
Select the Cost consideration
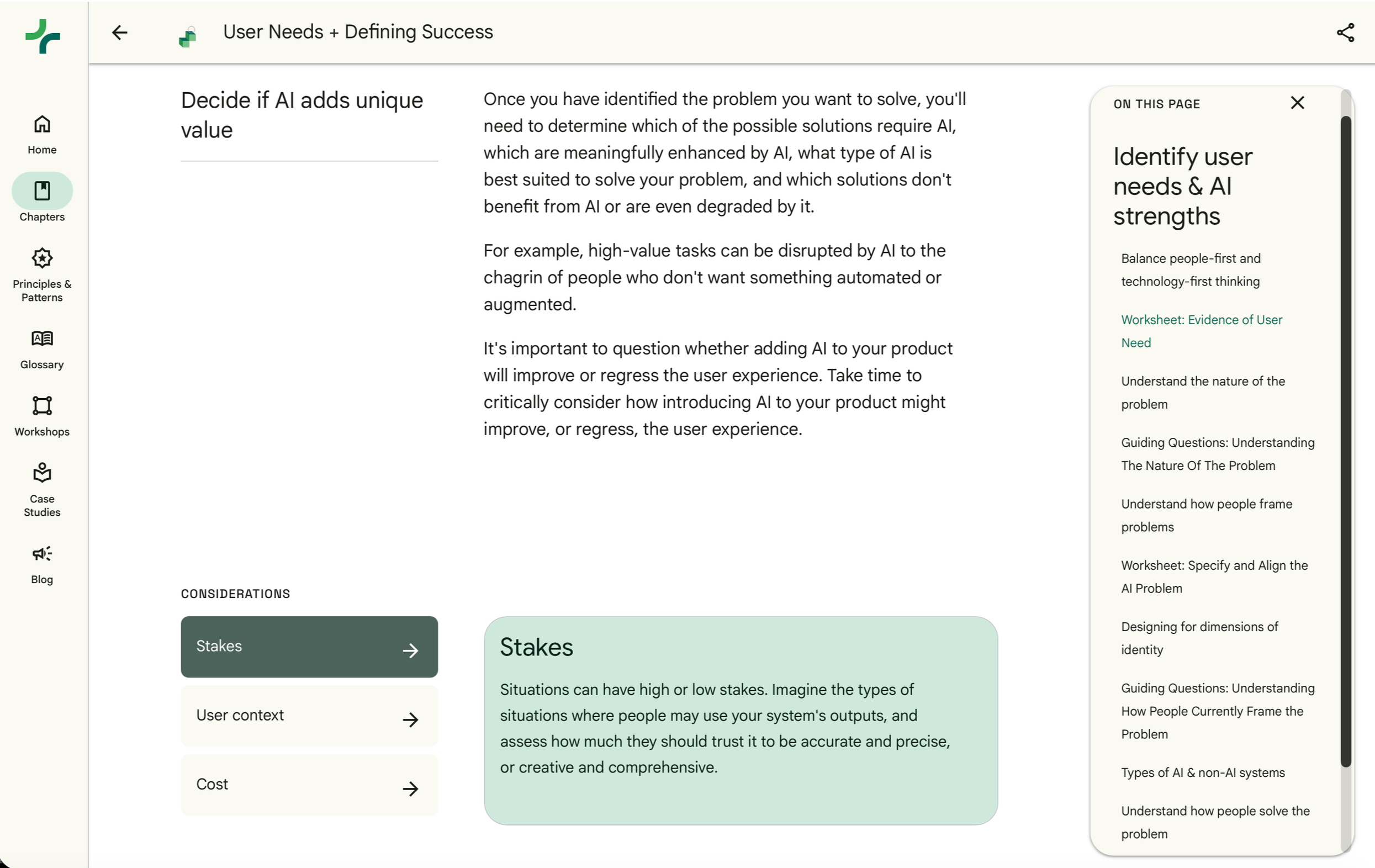pyautogui.click(x=309, y=785)
